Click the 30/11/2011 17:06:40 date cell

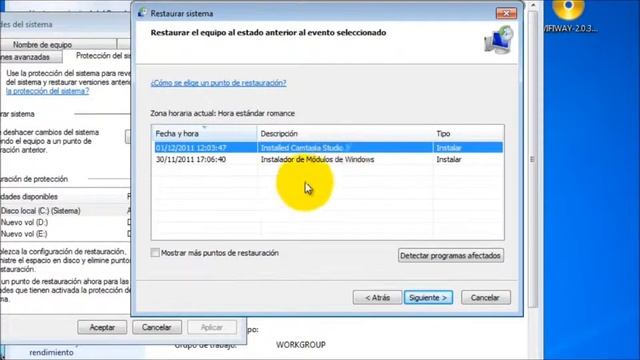191,160
